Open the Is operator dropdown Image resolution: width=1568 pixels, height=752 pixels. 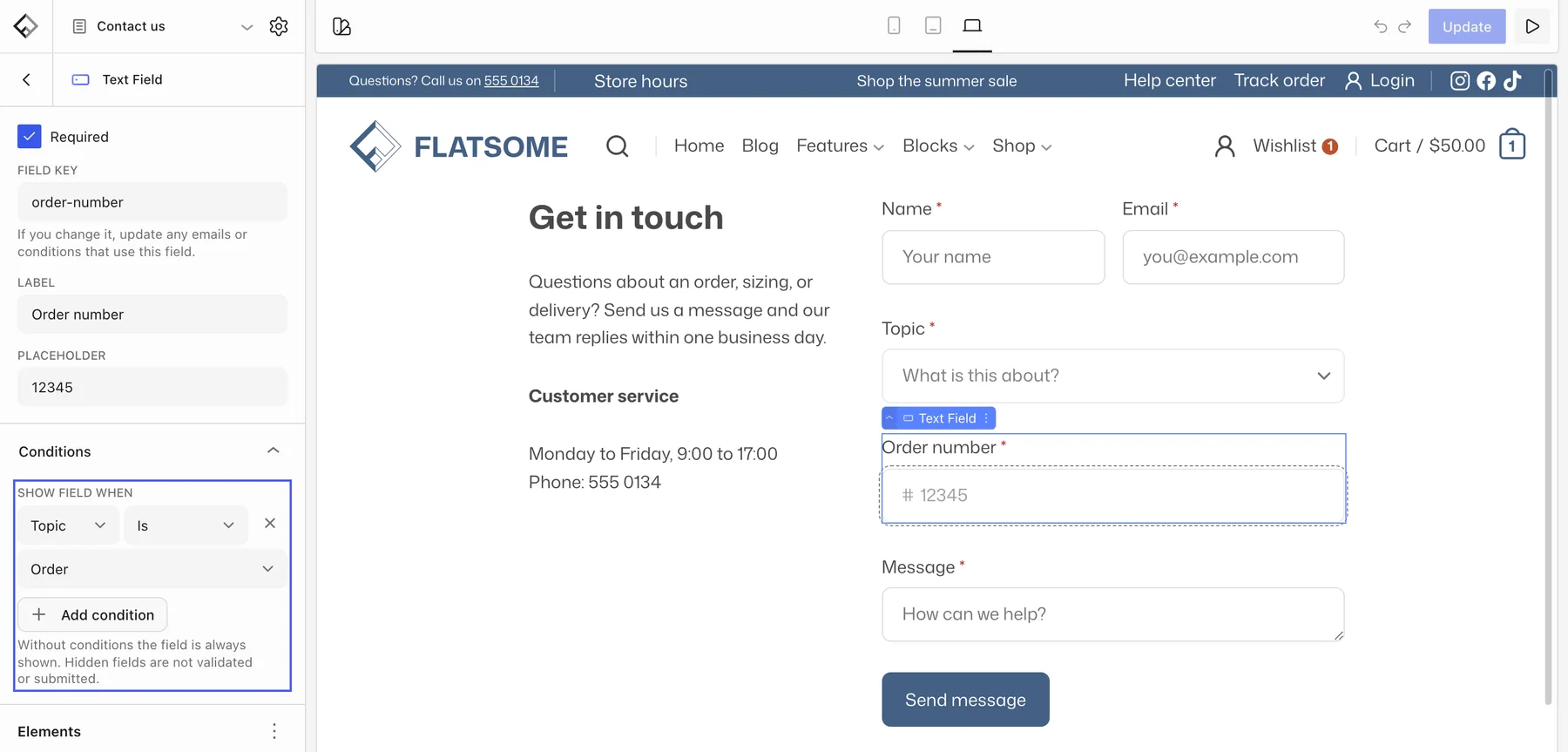click(186, 525)
